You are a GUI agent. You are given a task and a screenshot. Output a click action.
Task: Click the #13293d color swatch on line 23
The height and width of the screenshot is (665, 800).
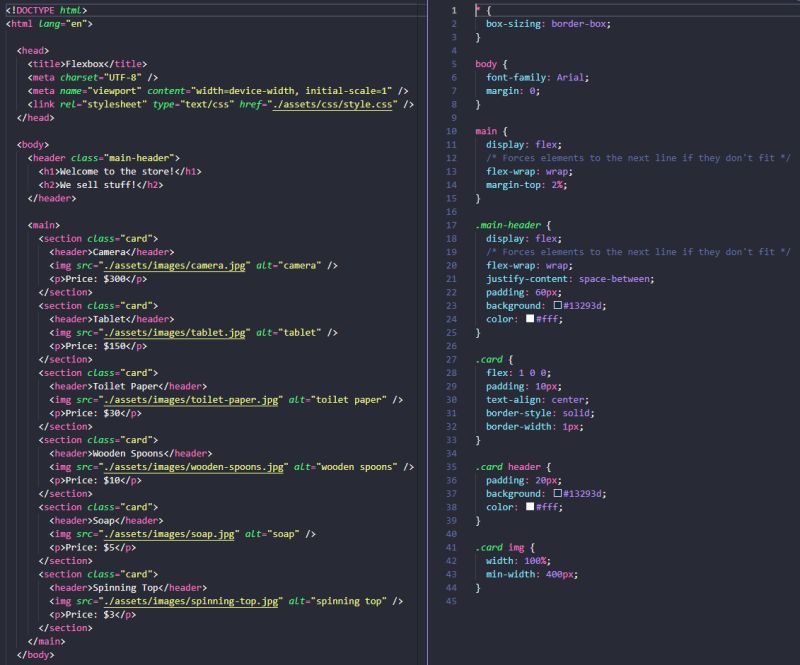(x=558, y=305)
